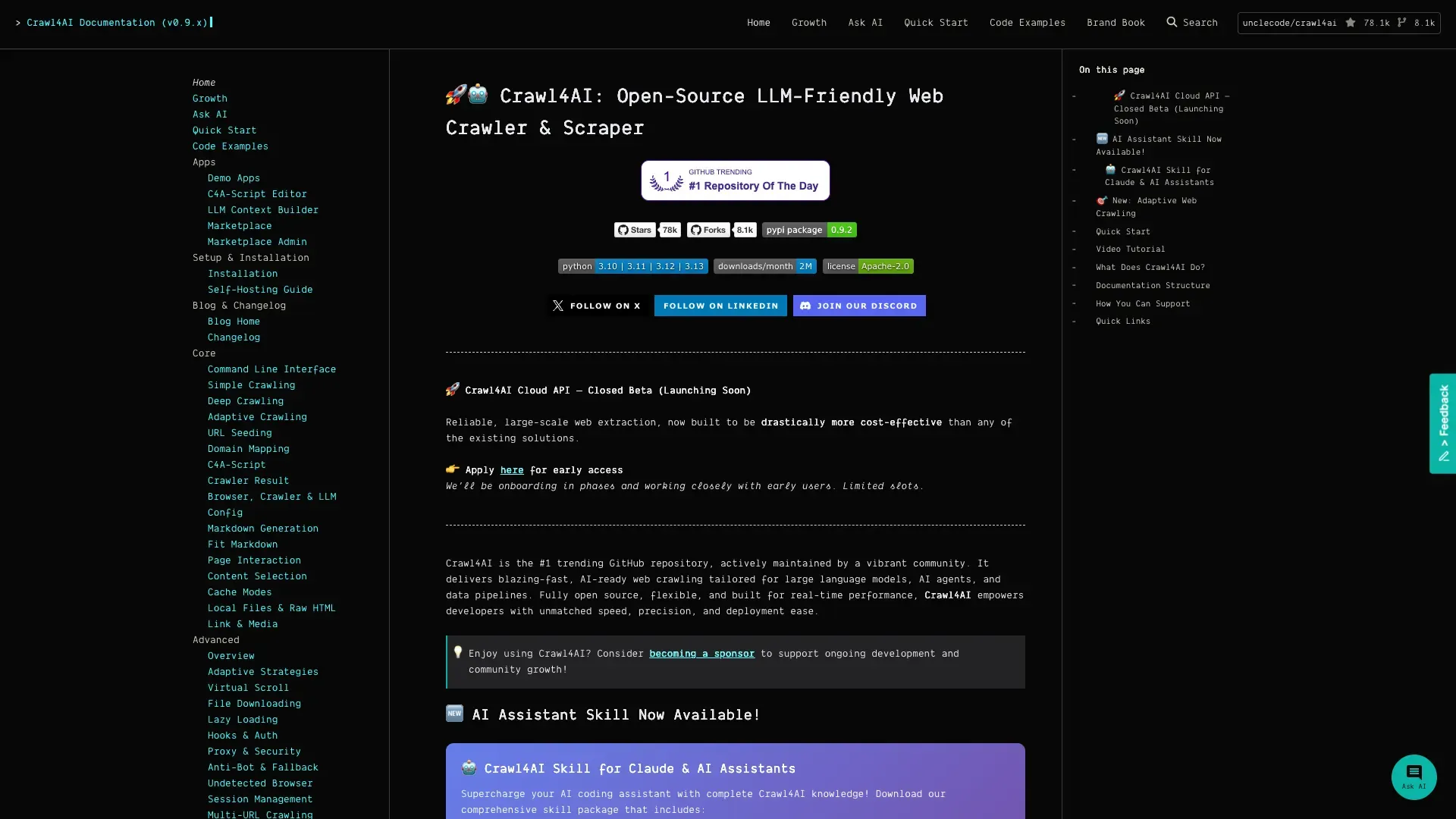Jump to What Does Crawl4AI Do? in outline
The image size is (1456, 819).
pos(1150,267)
